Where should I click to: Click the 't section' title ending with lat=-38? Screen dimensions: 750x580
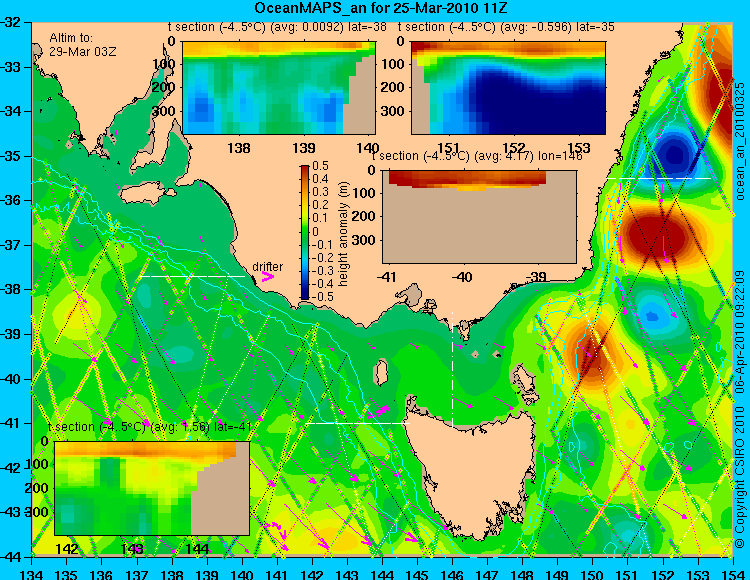277,27
